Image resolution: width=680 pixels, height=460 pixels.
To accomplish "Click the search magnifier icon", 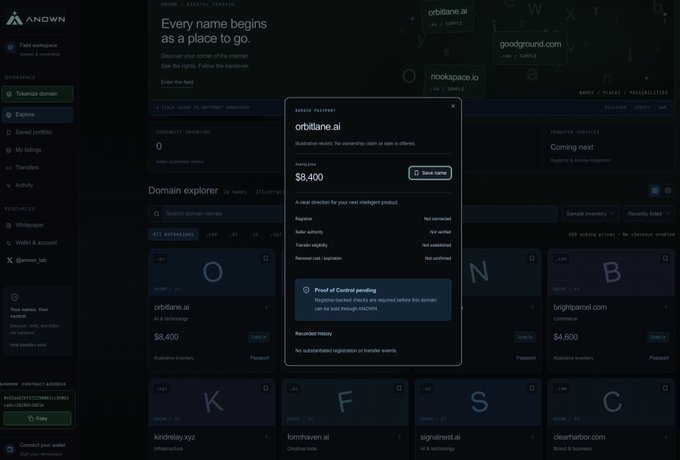I will pyautogui.click(x=157, y=214).
